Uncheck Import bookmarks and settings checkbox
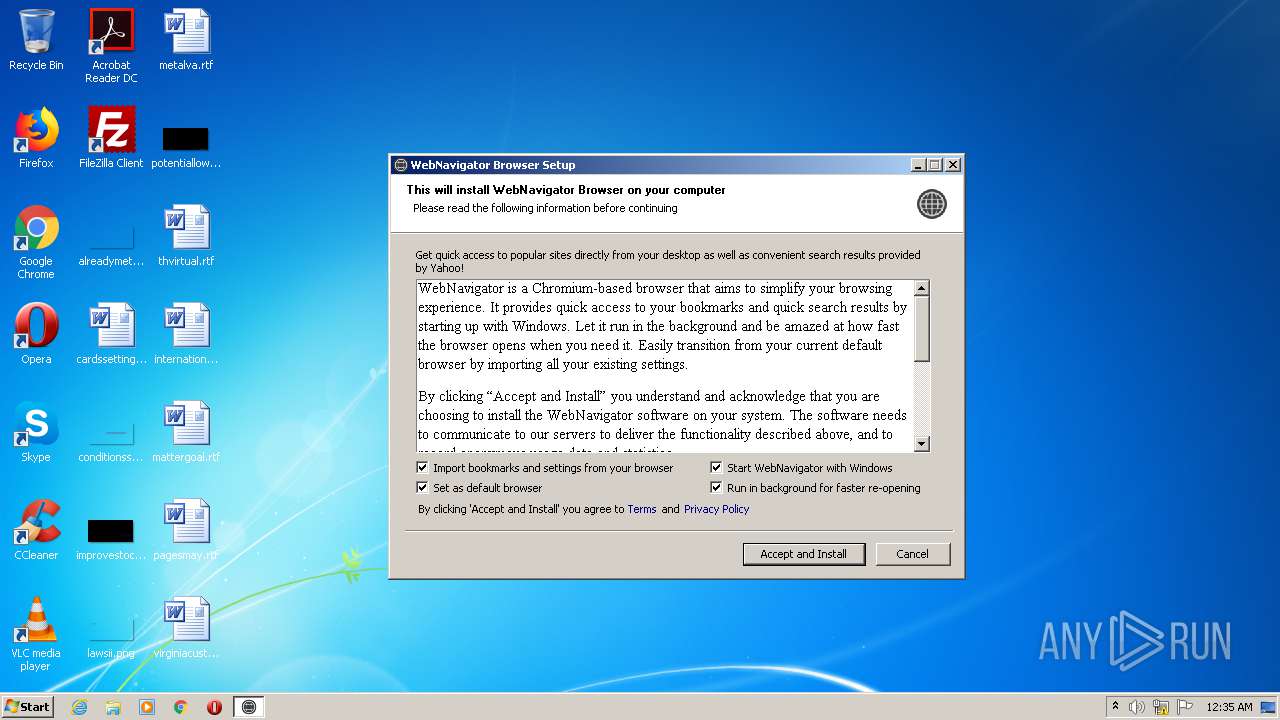 coord(423,468)
